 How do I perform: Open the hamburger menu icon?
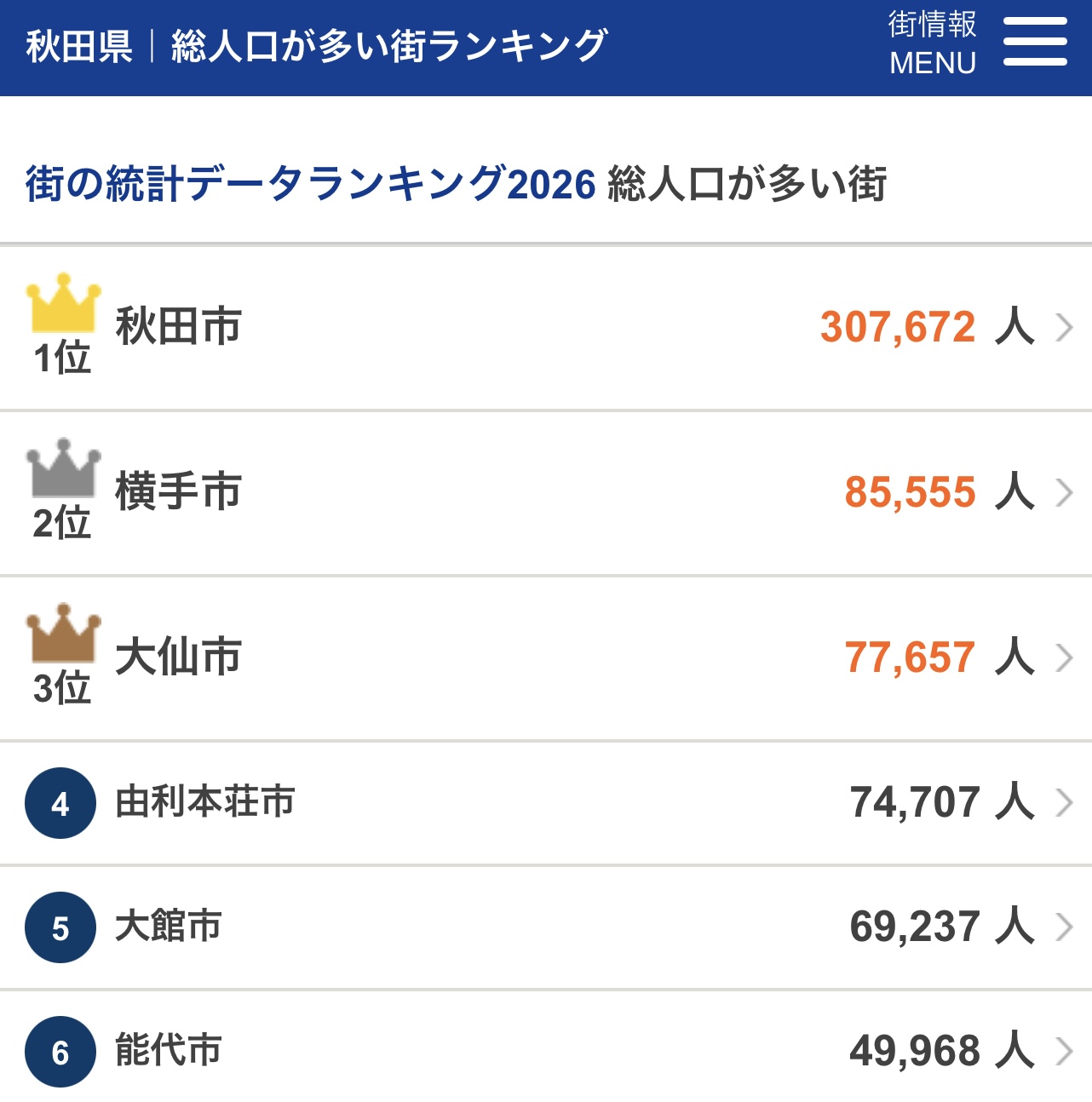pos(1035,42)
